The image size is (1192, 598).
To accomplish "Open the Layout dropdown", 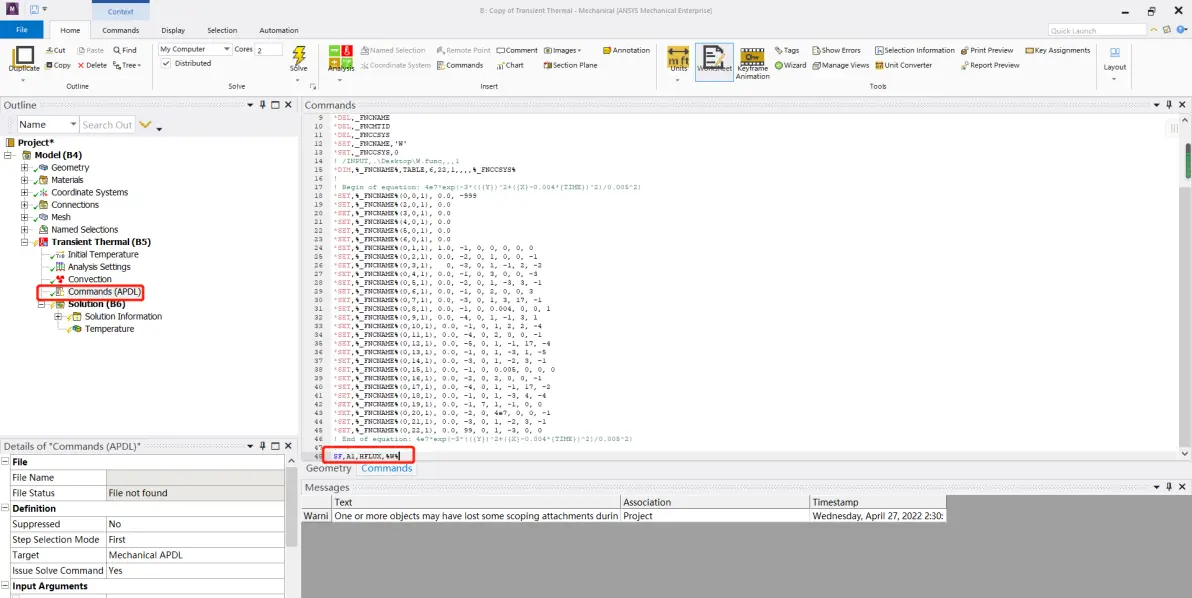I will 1114,62.
